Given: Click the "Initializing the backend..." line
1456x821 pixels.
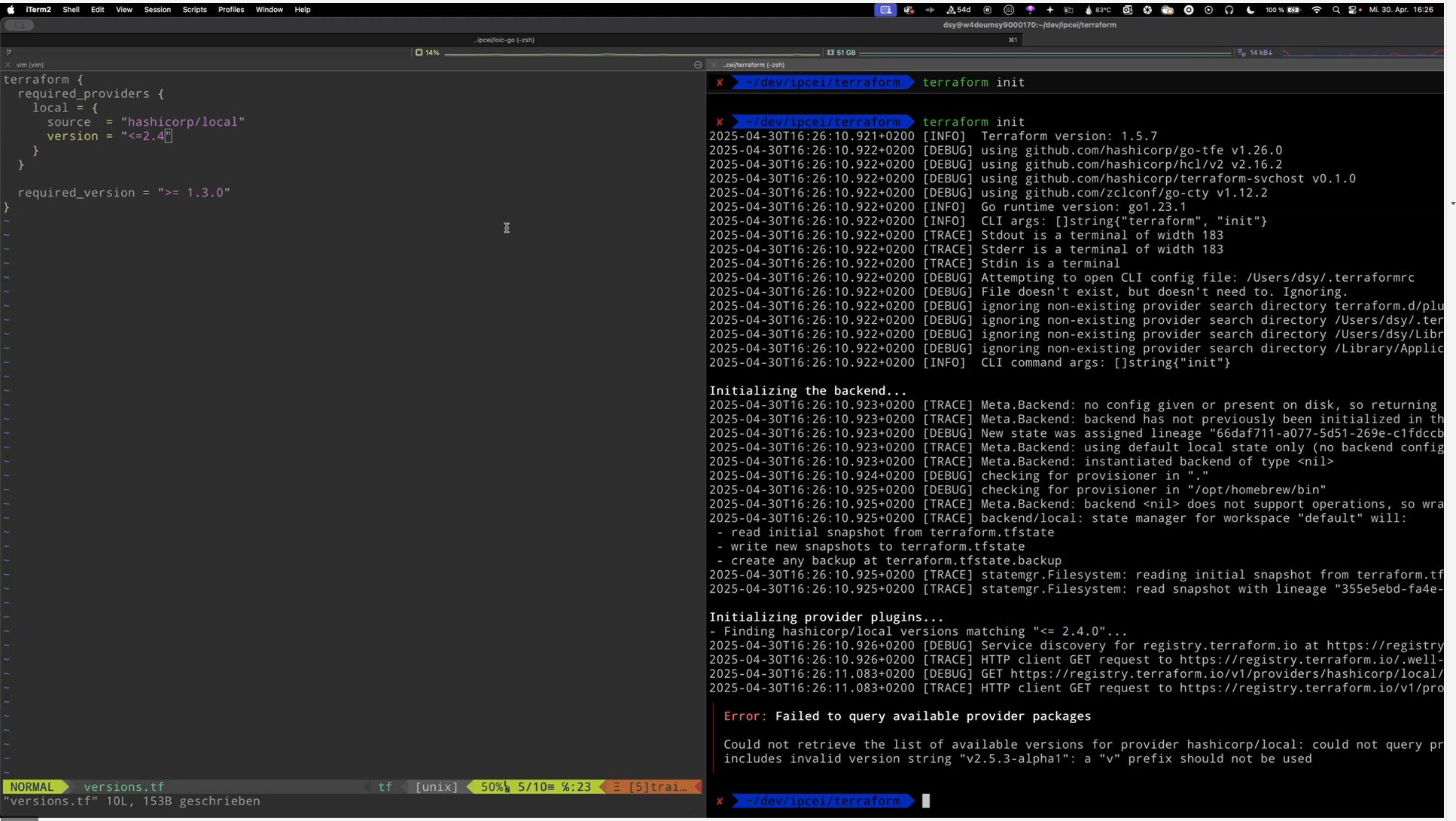Looking at the screenshot, I should (808, 391).
